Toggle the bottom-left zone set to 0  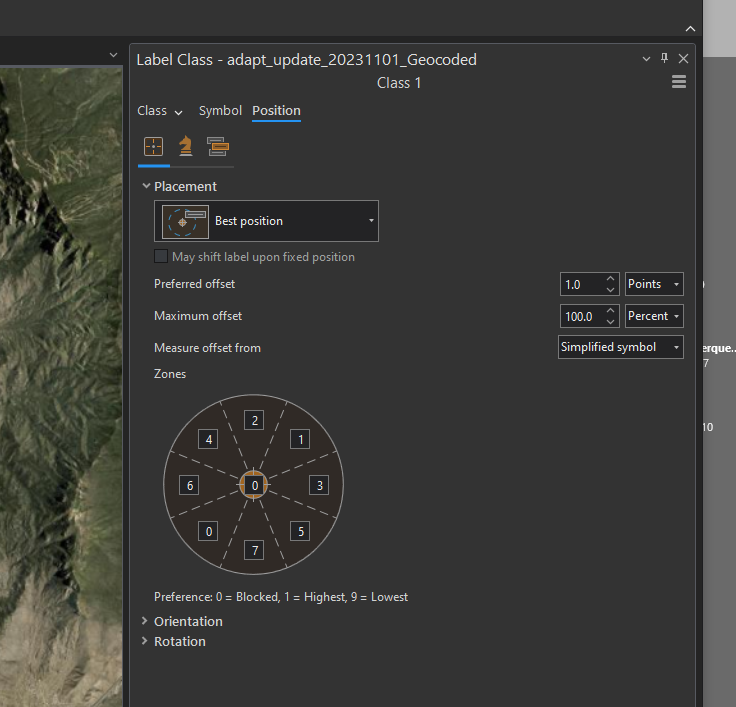coord(209,531)
